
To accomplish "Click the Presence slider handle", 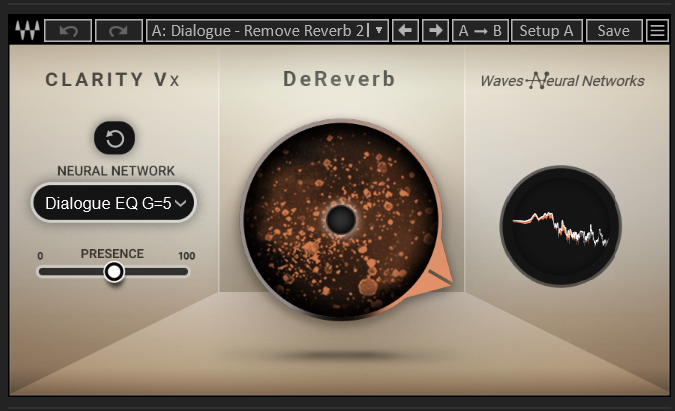I will click(x=114, y=272).
